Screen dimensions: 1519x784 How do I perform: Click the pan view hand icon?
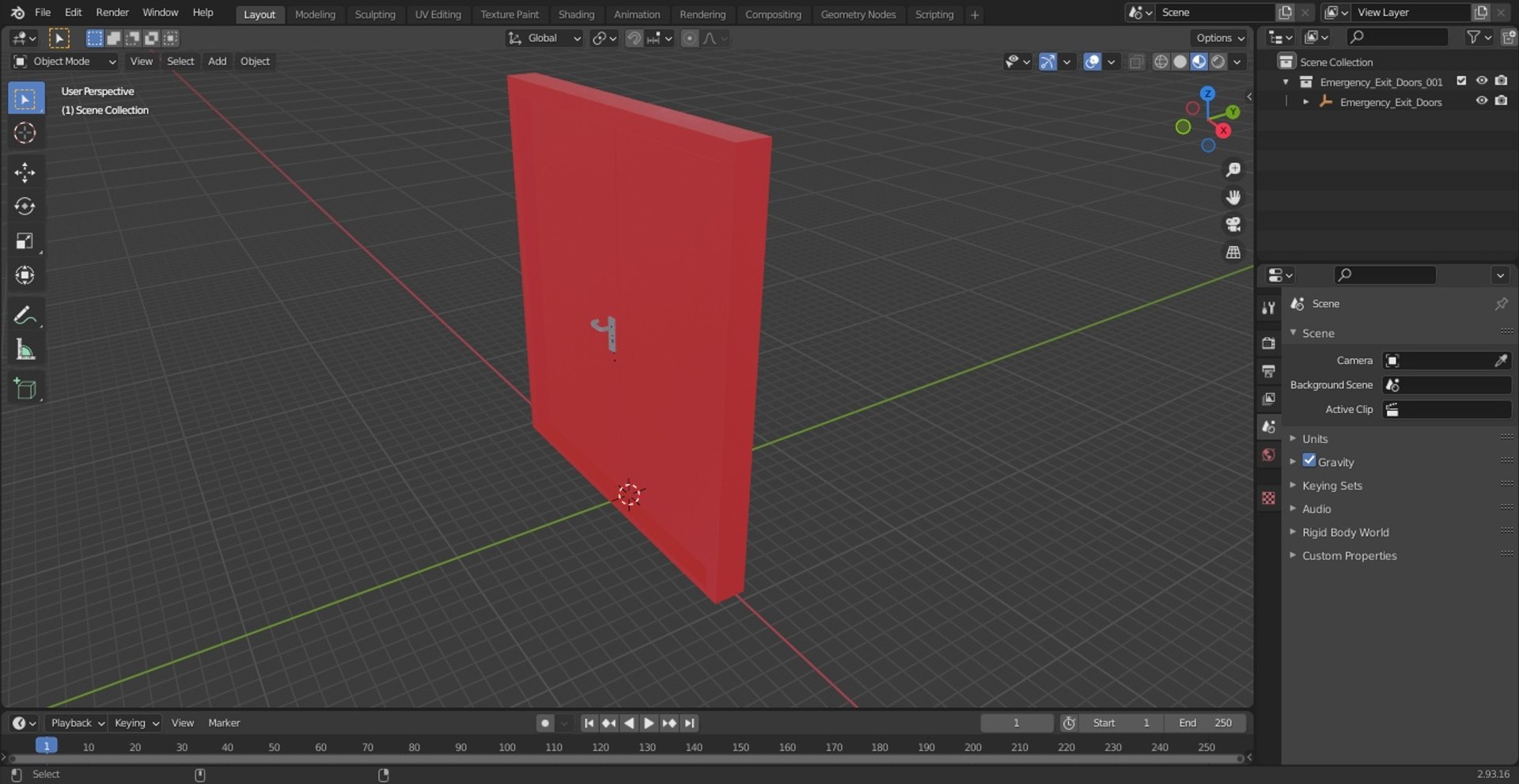point(1233,197)
